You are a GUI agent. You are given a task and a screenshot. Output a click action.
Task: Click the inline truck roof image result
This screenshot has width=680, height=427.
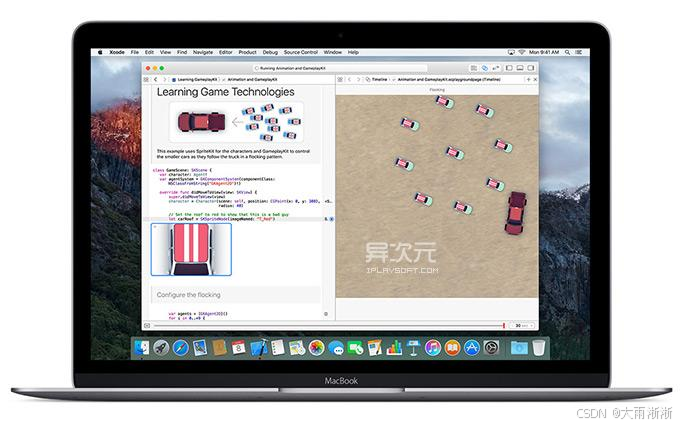coord(191,249)
